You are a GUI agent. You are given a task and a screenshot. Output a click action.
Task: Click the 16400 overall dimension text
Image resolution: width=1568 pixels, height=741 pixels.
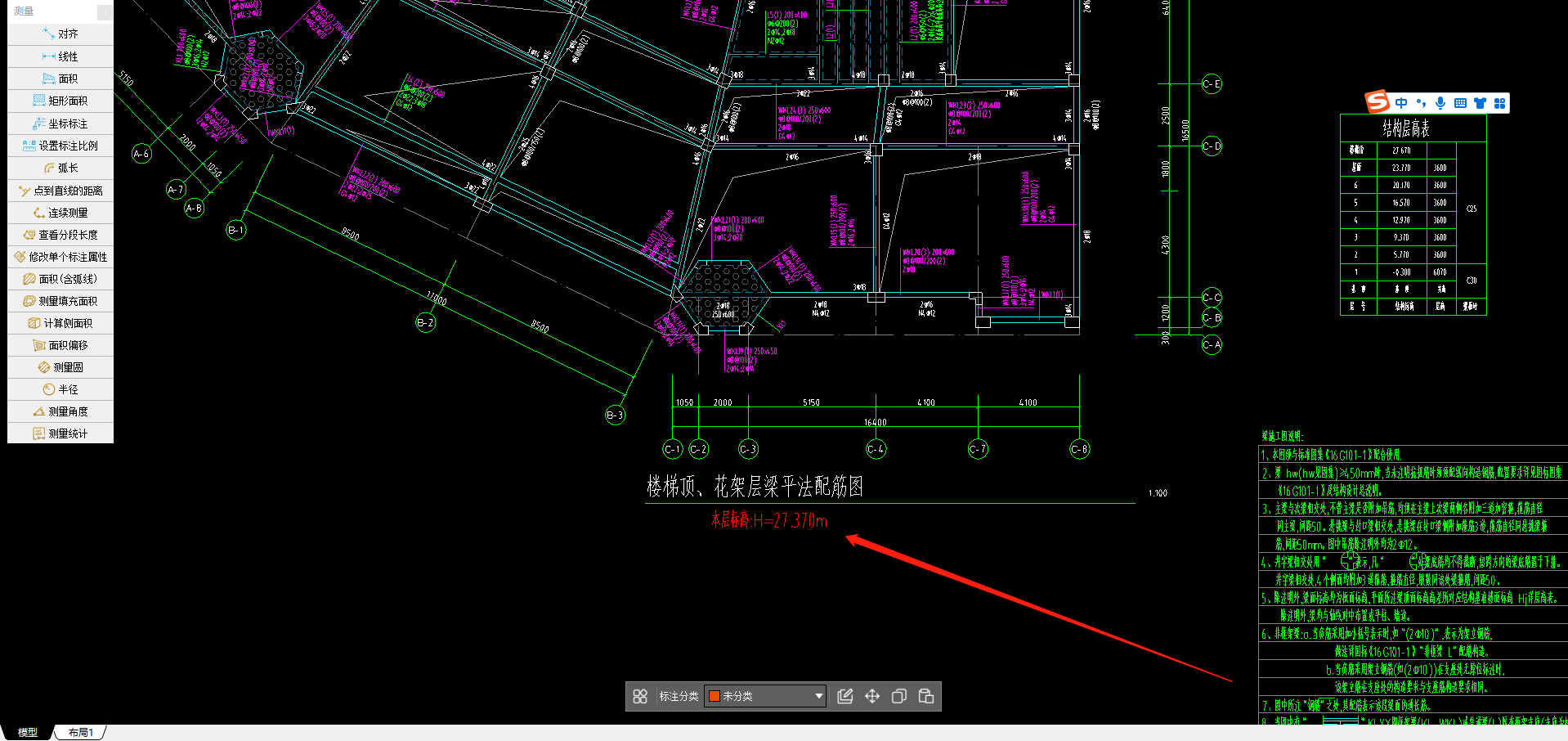click(875, 422)
